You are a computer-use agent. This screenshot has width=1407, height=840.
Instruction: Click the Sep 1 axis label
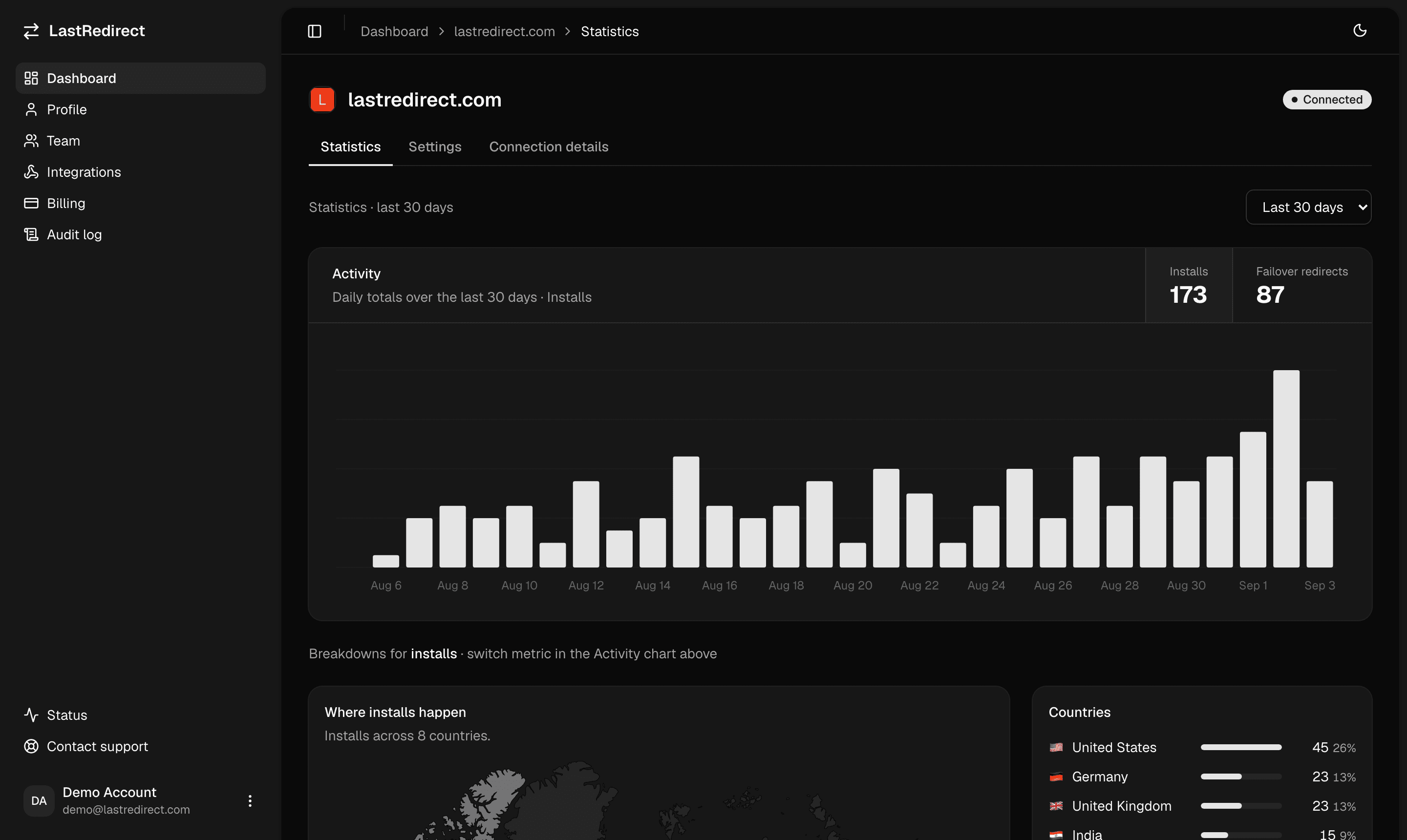1253,585
